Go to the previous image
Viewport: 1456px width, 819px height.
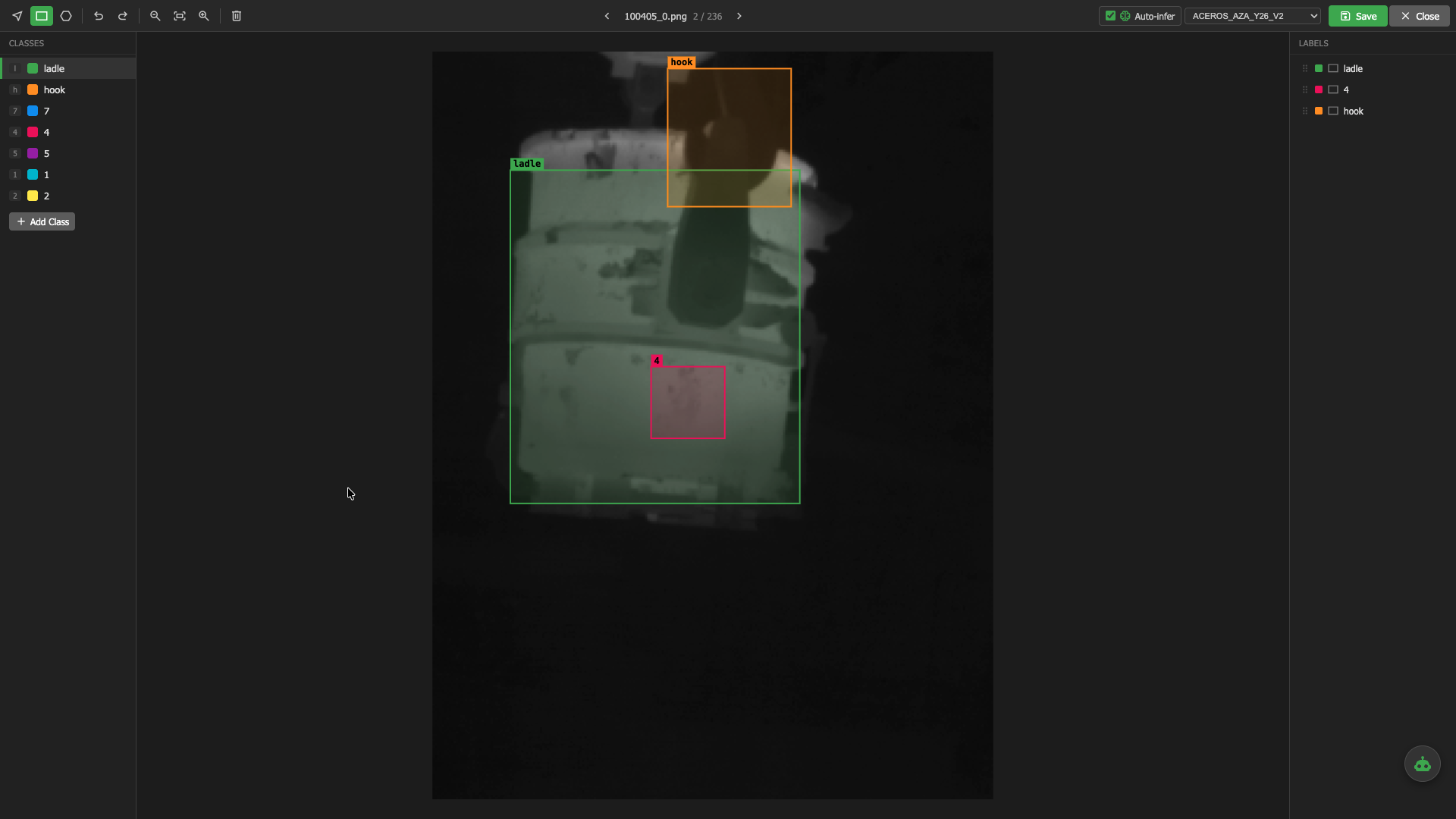(x=607, y=16)
